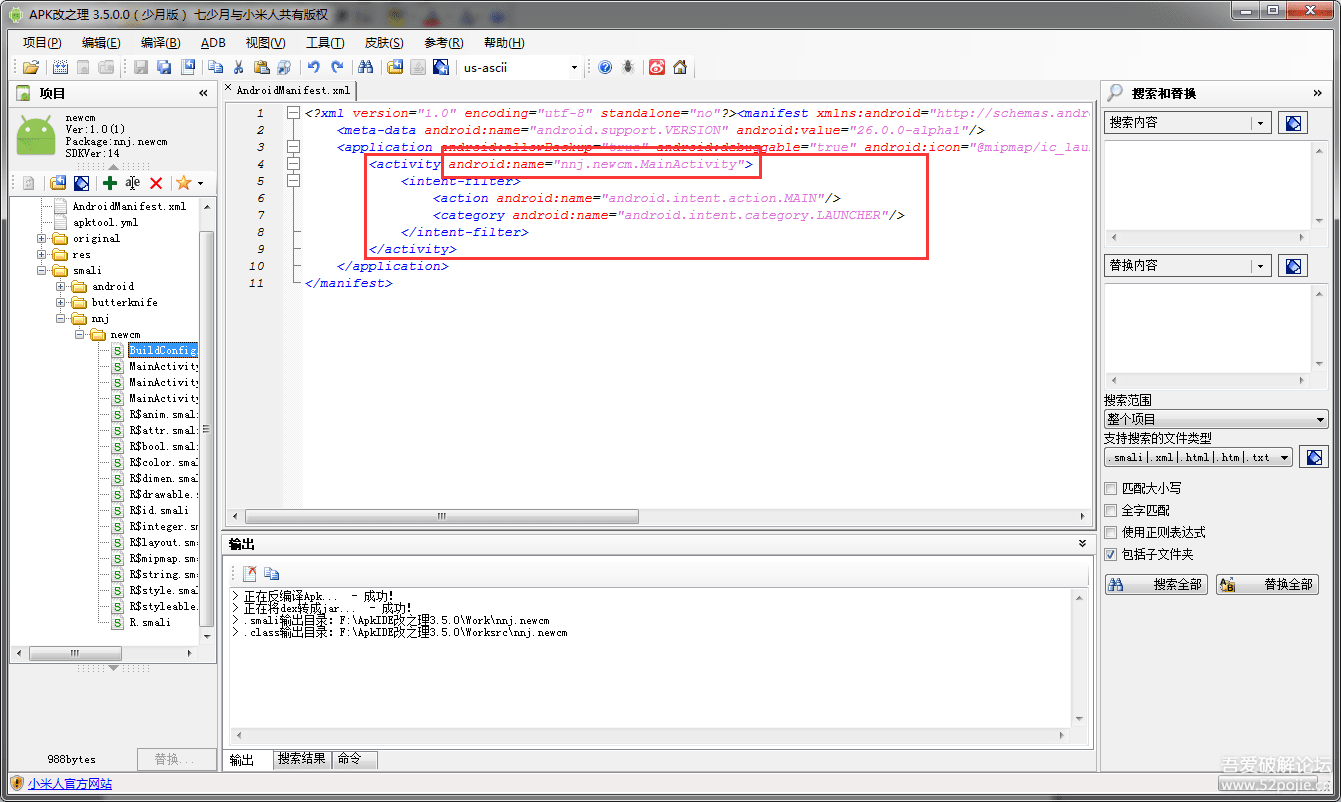Open the ADB menu
Screen dimensions: 1341x802
(213, 43)
